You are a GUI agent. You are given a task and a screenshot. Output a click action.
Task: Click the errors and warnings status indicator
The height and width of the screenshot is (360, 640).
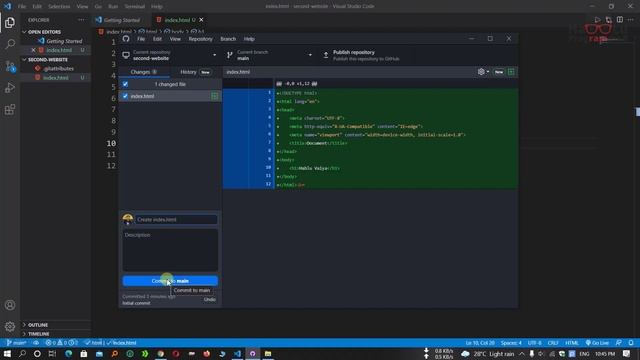(x=62, y=343)
